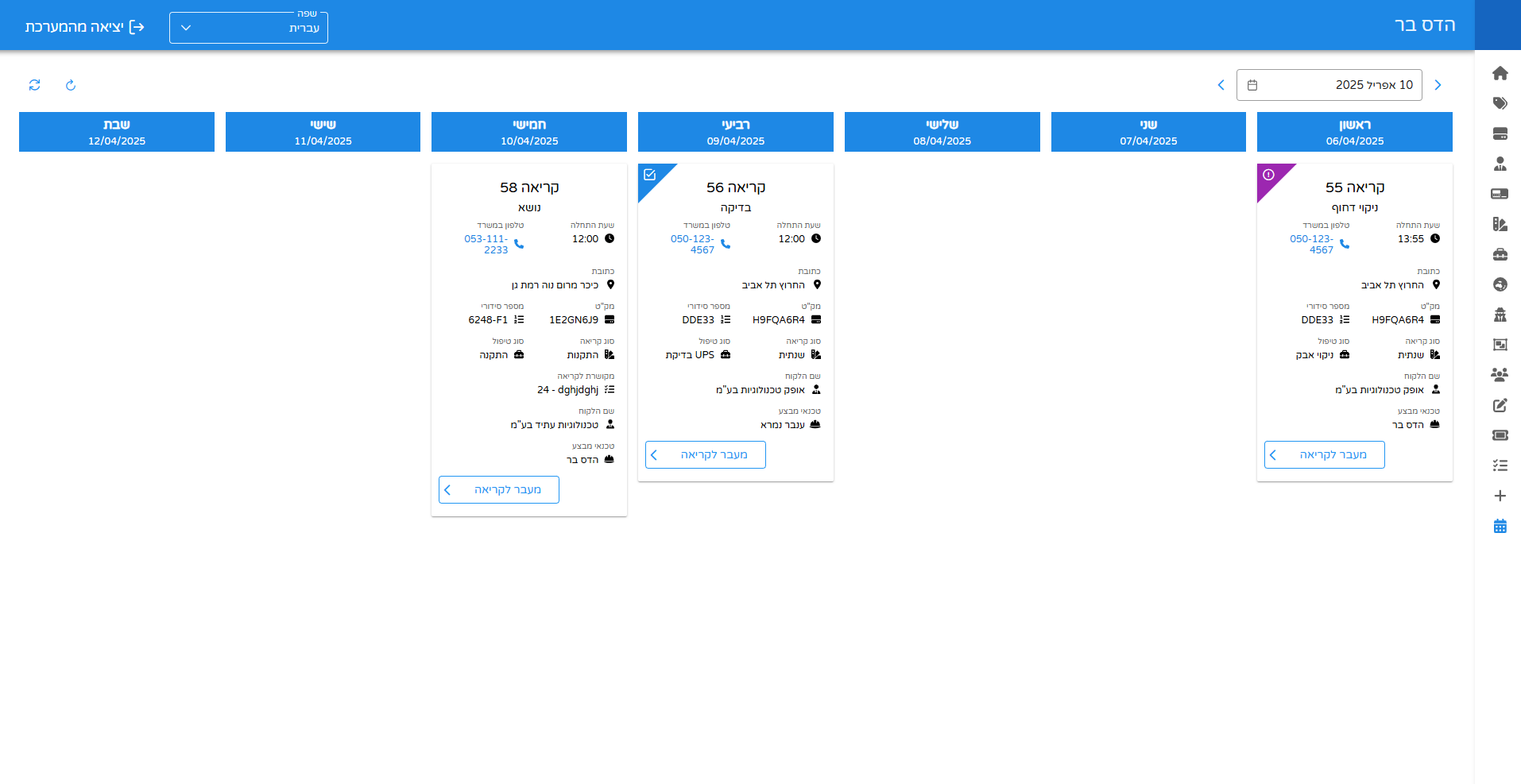The width and height of the screenshot is (1521, 784).
Task: Click treatment type בדיקת UPS on call 56
Action: tap(690, 355)
